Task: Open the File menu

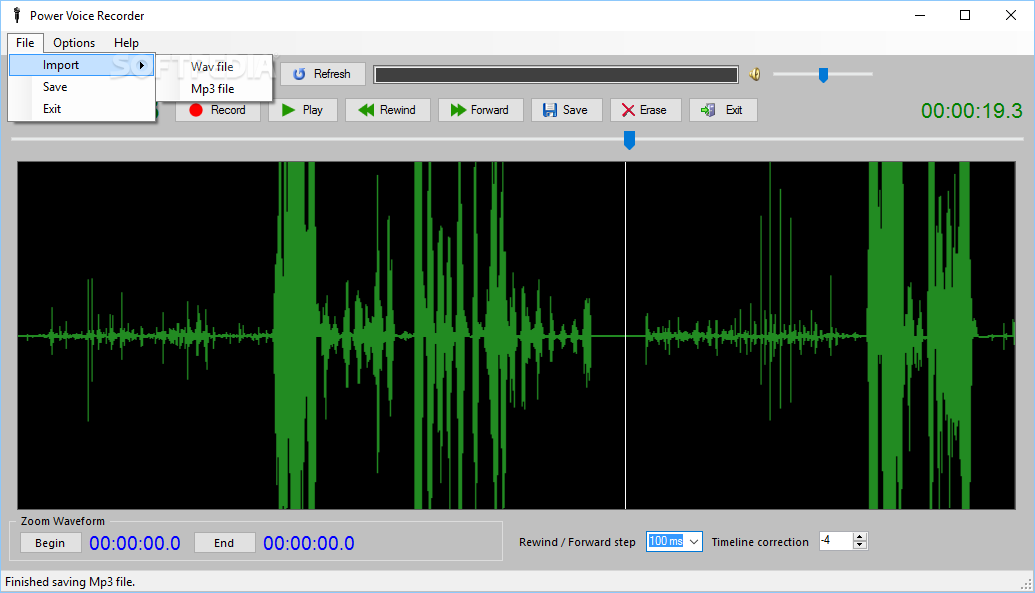Action: [x=25, y=43]
